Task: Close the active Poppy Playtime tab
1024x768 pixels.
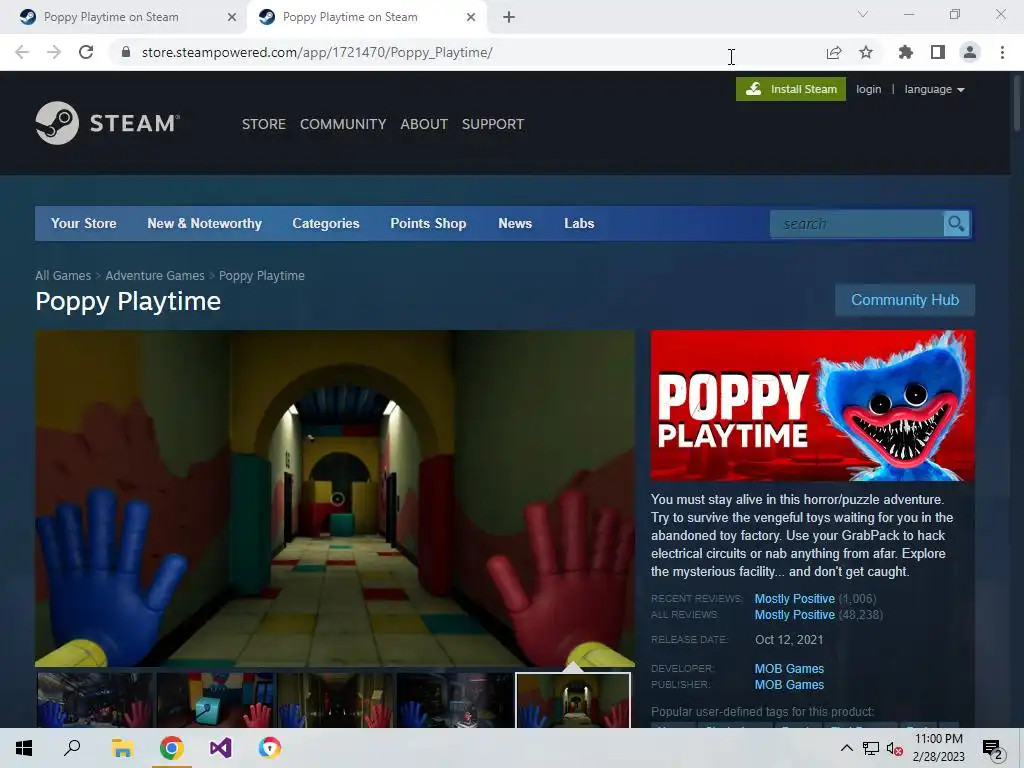Action: 471,17
